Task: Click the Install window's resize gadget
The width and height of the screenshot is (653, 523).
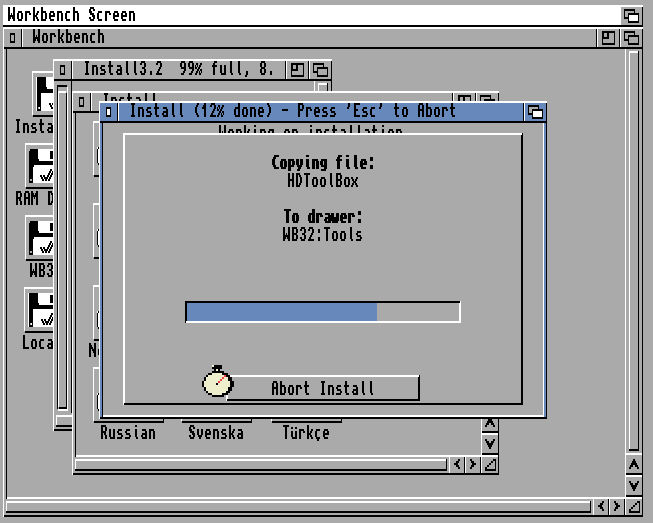Action: pyautogui.click(x=489, y=465)
